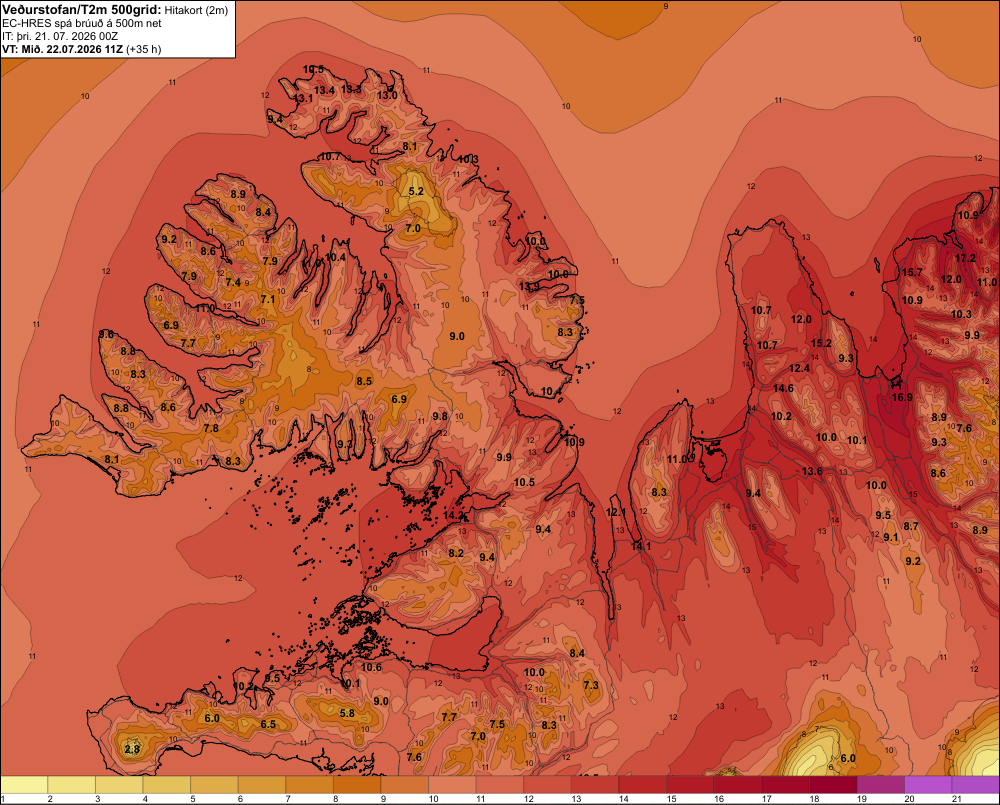
Task: Click the 16.9 temperature value
Action: pos(902,397)
